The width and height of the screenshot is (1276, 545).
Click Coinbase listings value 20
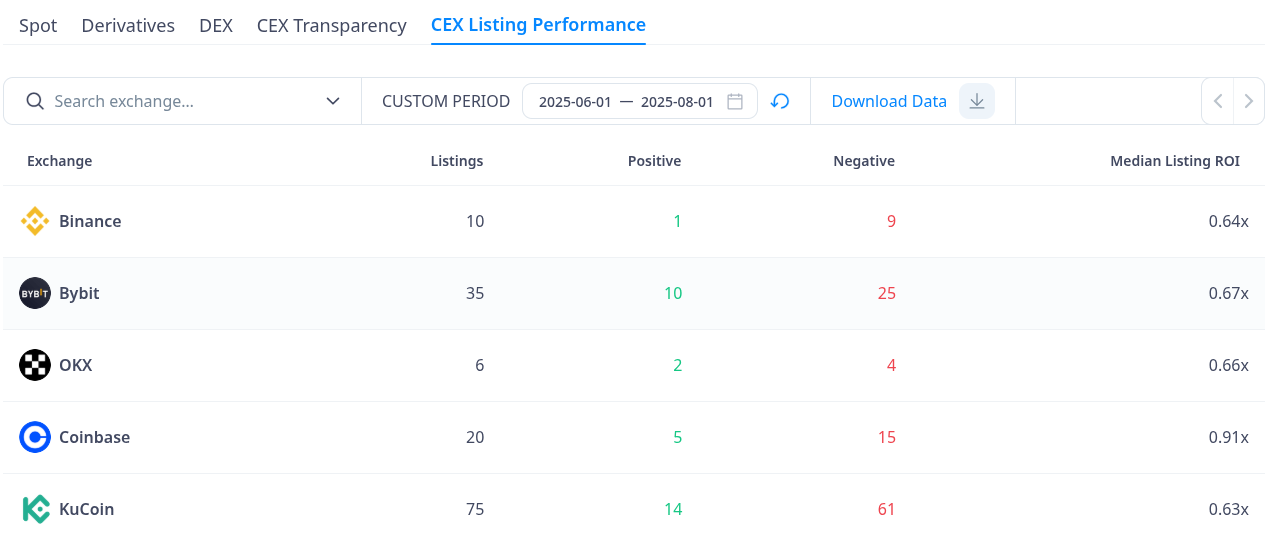pos(475,437)
